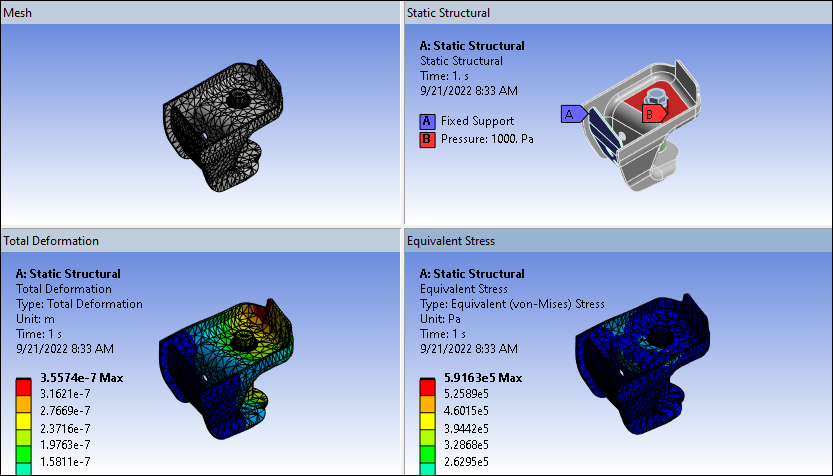
Task: Click the red 'B' Pressure legend icon
Action: pyautogui.click(x=427, y=140)
